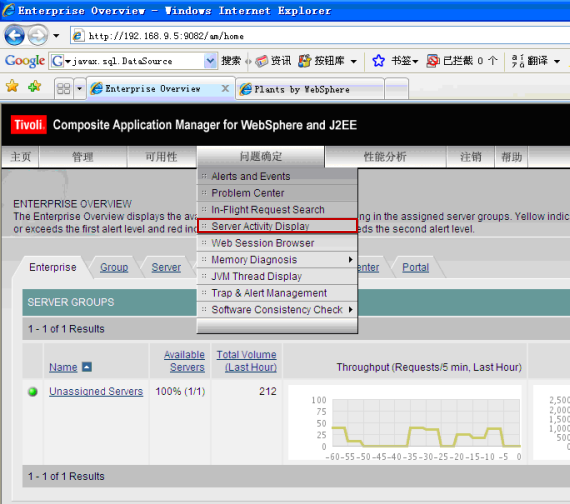Click the 主页 home menu item
570x504 pixels.
[x=20, y=157]
